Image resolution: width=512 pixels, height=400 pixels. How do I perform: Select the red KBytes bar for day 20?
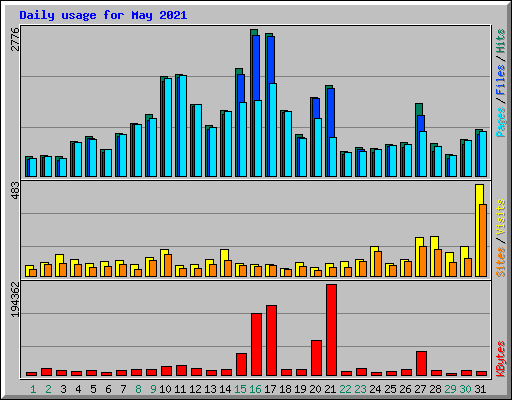coord(316,358)
